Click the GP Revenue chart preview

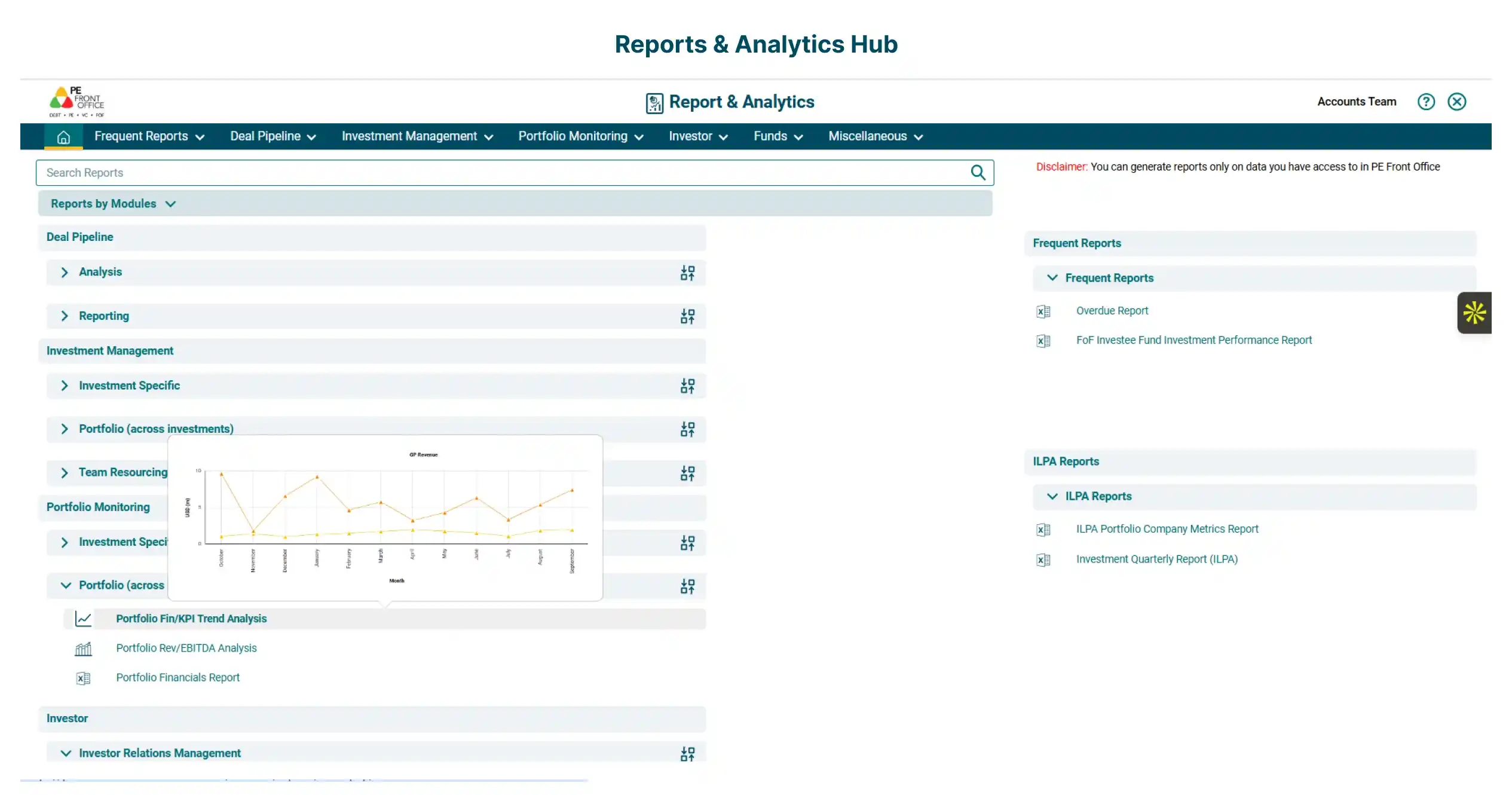[385, 518]
